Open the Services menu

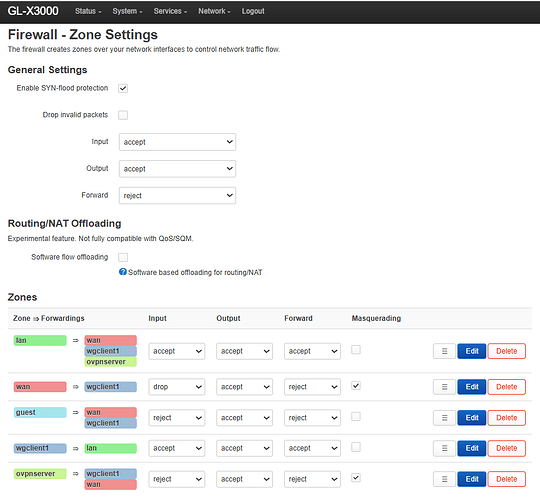(x=170, y=11)
